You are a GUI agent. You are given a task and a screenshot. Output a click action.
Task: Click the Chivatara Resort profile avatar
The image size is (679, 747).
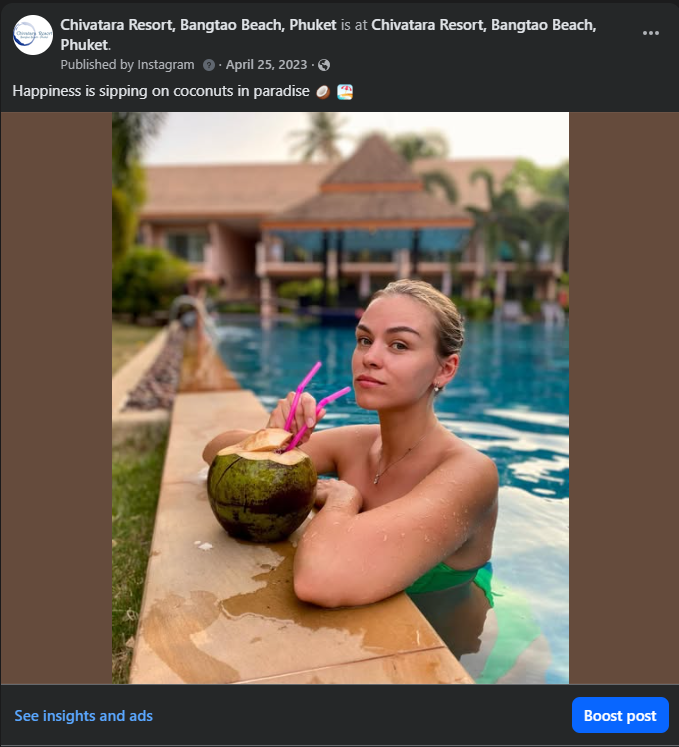33,35
